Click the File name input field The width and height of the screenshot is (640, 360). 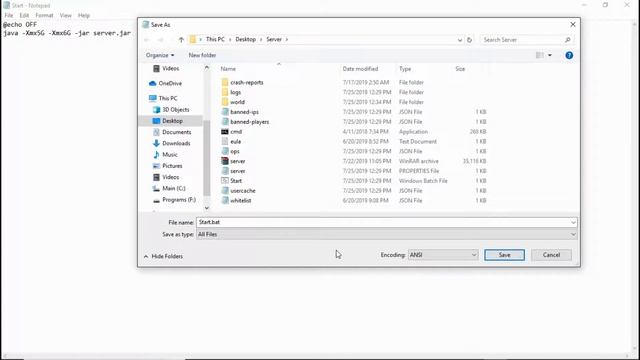pos(383,222)
